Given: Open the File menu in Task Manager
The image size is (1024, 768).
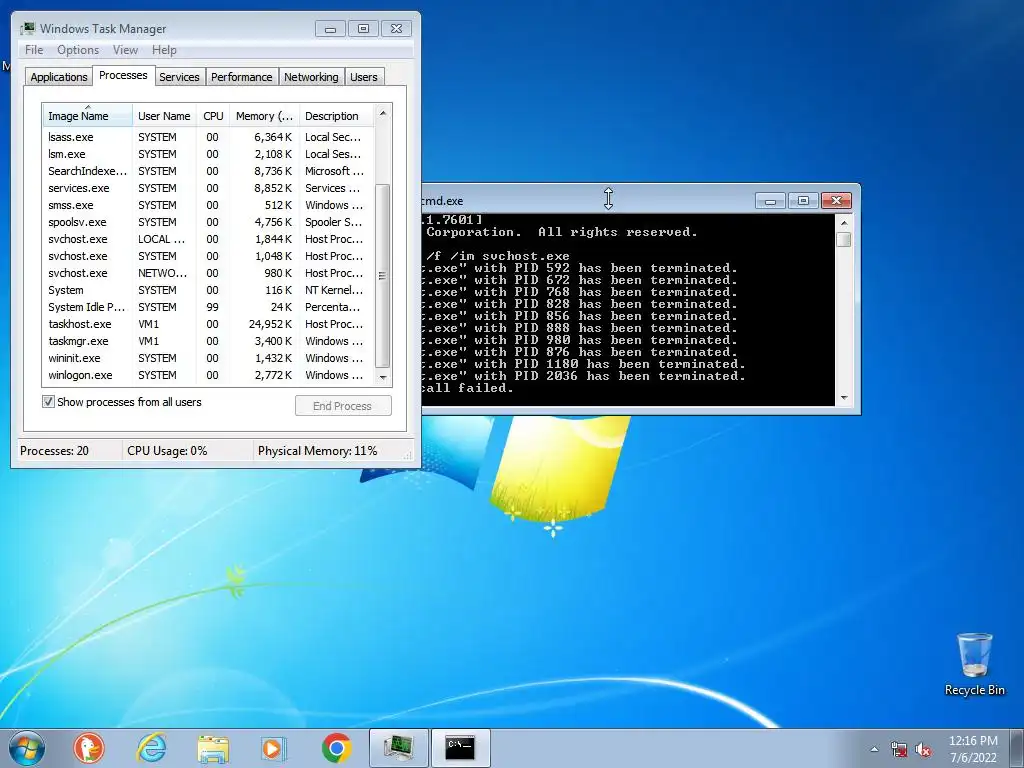Looking at the screenshot, I should [x=34, y=50].
